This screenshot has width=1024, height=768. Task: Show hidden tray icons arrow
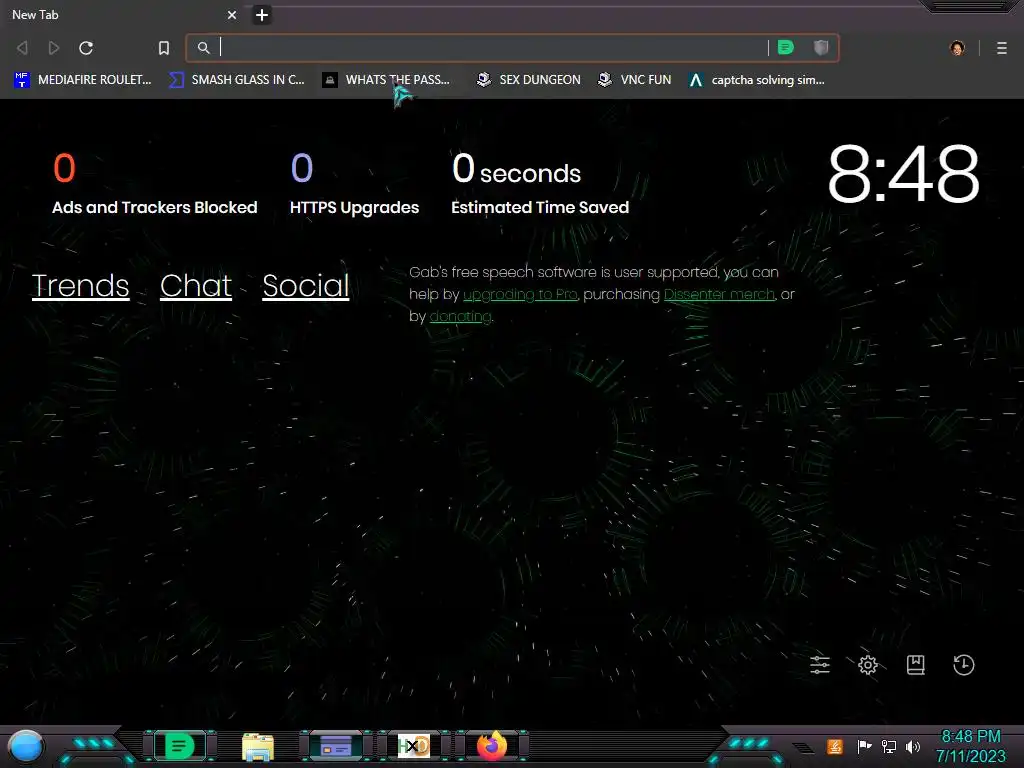pyautogui.click(x=804, y=747)
